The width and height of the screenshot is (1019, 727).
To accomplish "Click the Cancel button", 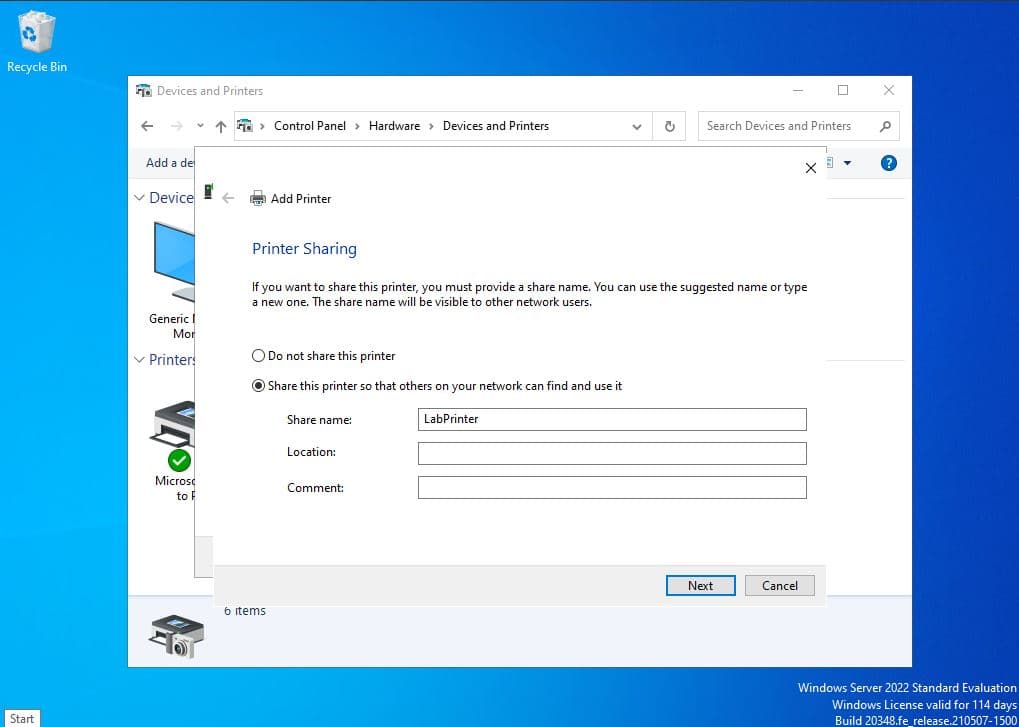I will pos(779,585).
